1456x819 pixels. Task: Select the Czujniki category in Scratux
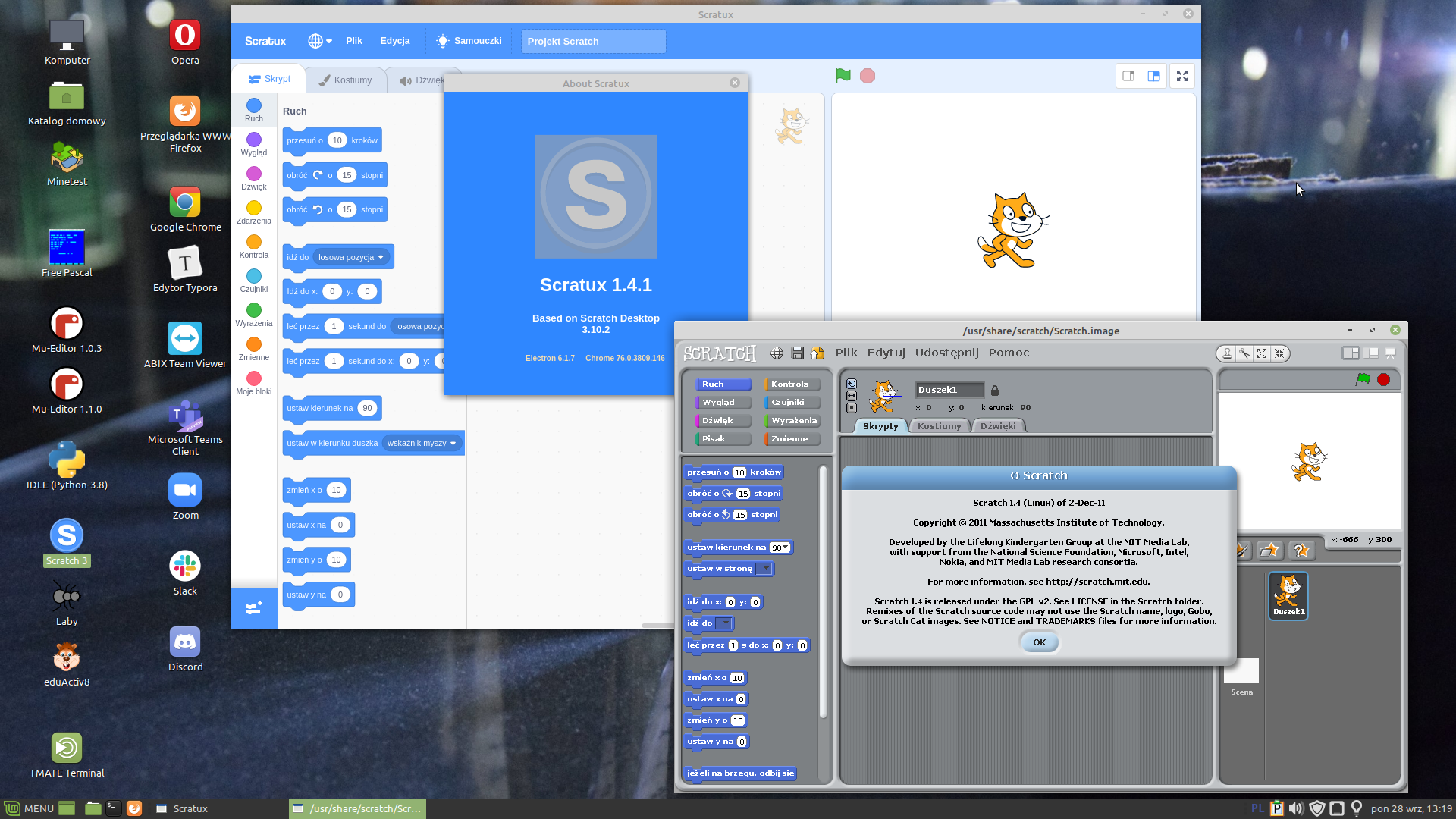point(254,280)
